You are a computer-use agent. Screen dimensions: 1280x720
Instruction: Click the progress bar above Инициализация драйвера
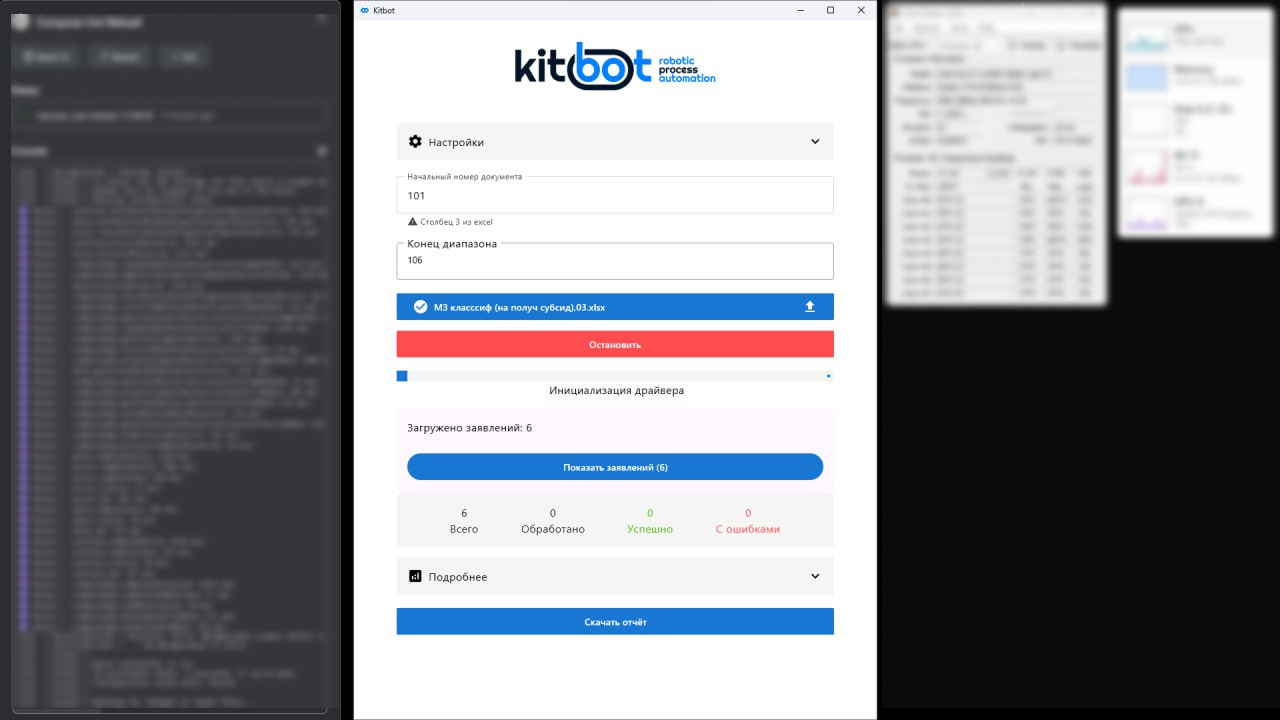(x=615, y=376)
